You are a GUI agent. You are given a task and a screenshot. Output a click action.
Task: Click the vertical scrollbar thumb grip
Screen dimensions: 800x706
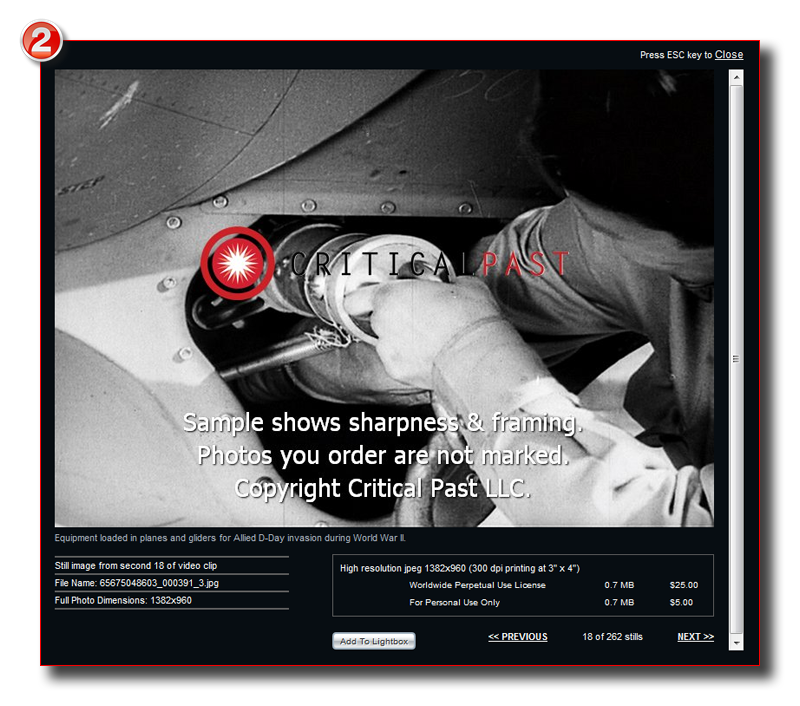tap(736, 359)
